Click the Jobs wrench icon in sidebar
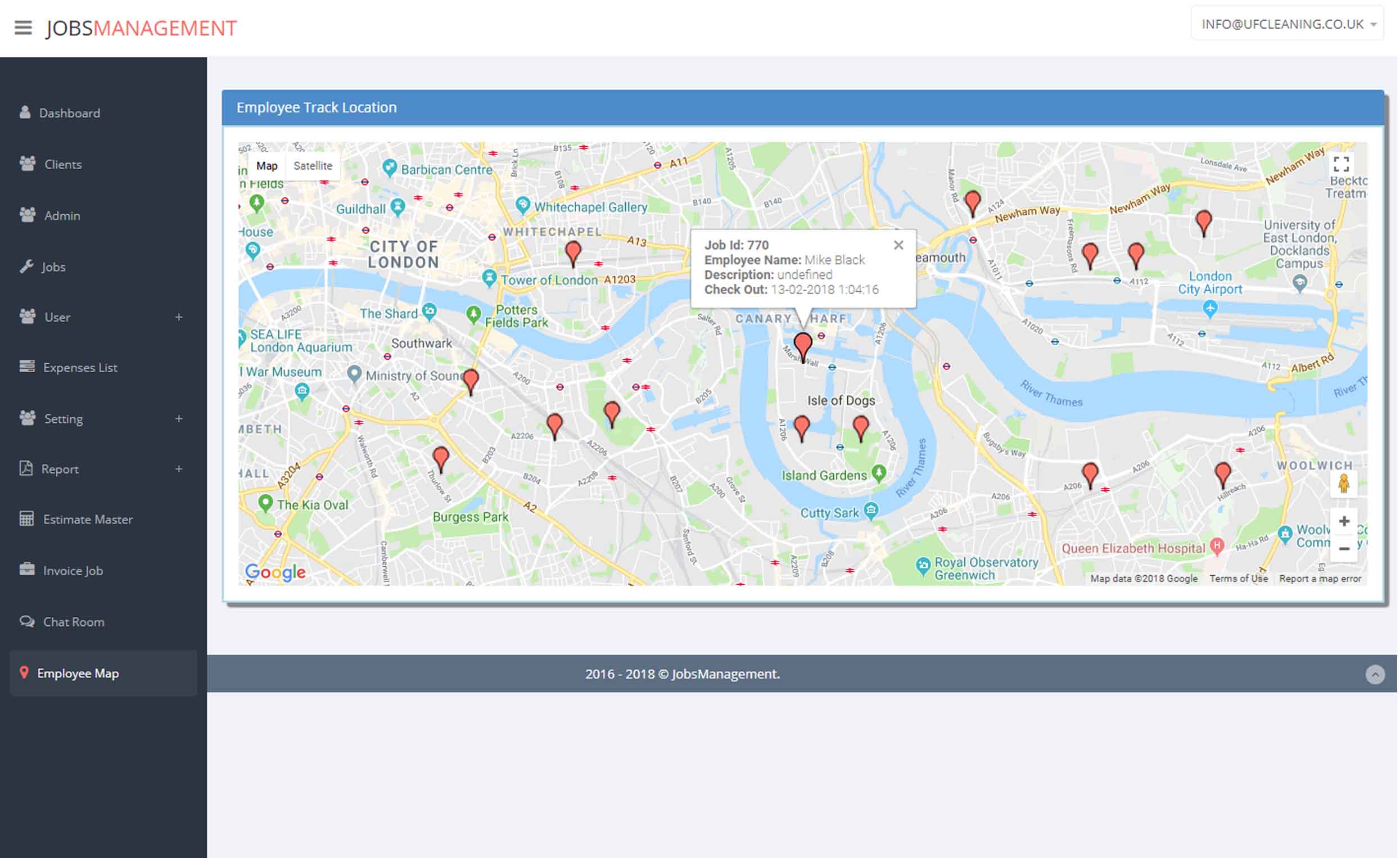The height and width of the screenshot is (858, 1400). point(26,267)
